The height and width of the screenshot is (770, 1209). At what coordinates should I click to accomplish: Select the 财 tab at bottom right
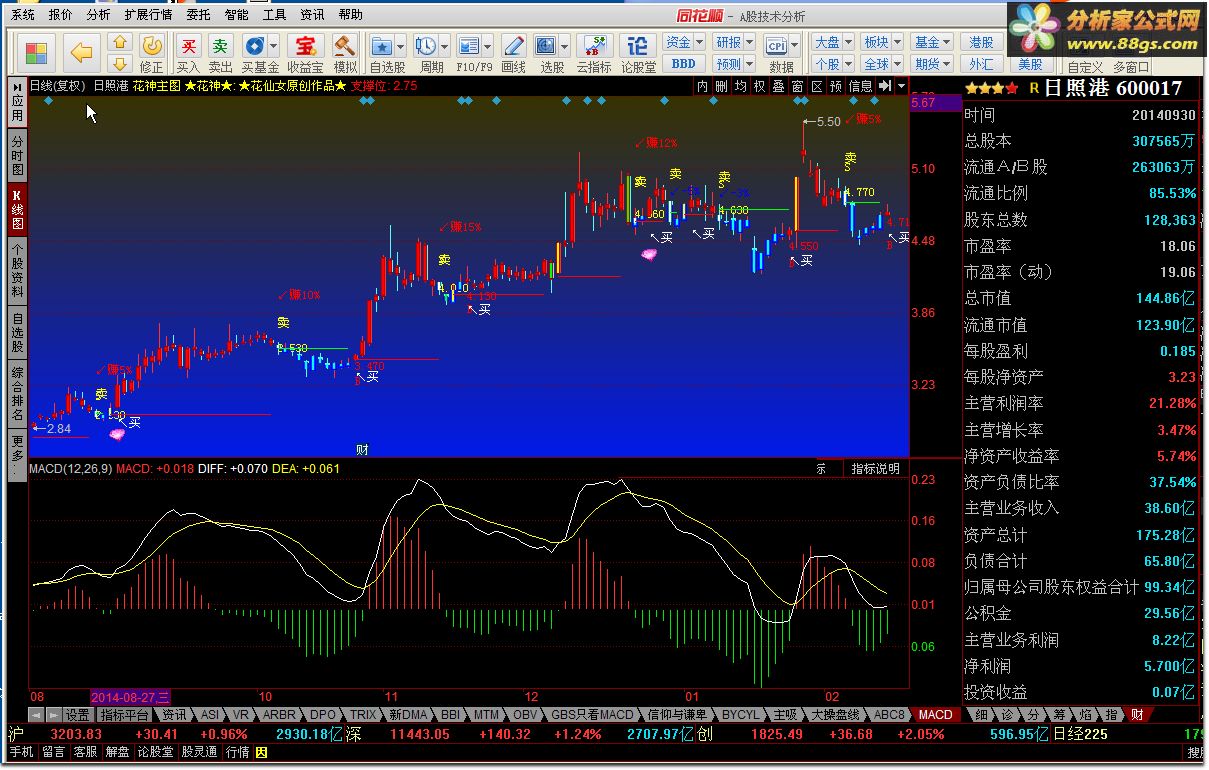click(x=1137, y=714)
